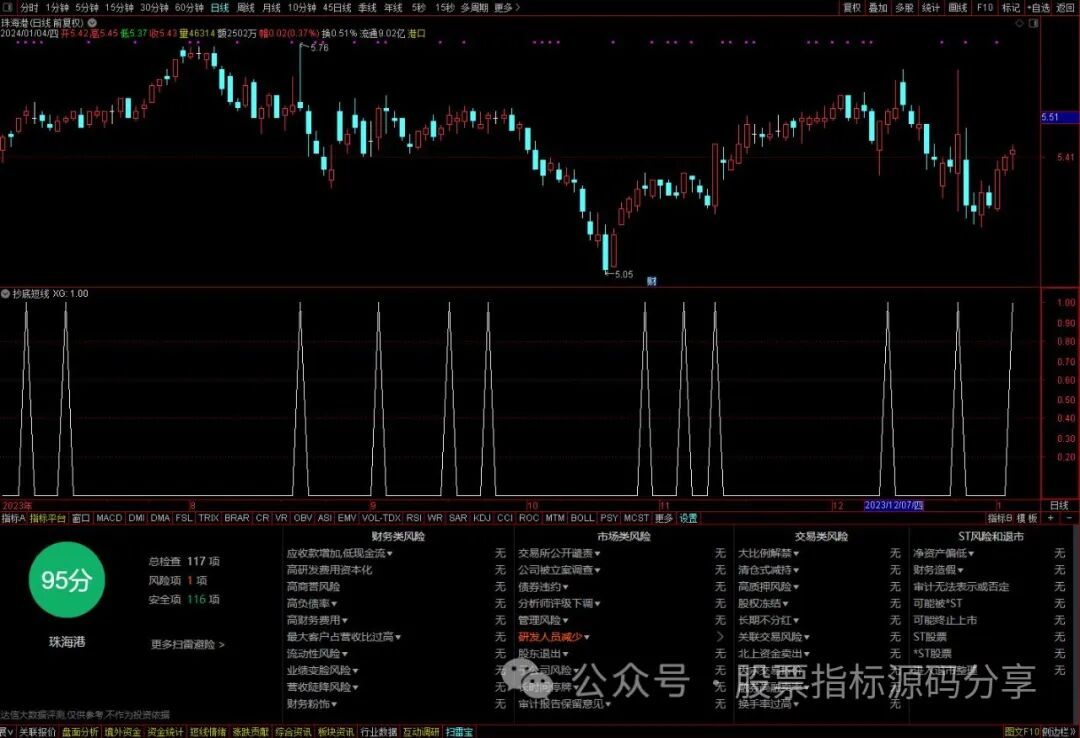Select the 年线 yearly period
Viewport: 1080px width, 738px height.
point(393,7)
